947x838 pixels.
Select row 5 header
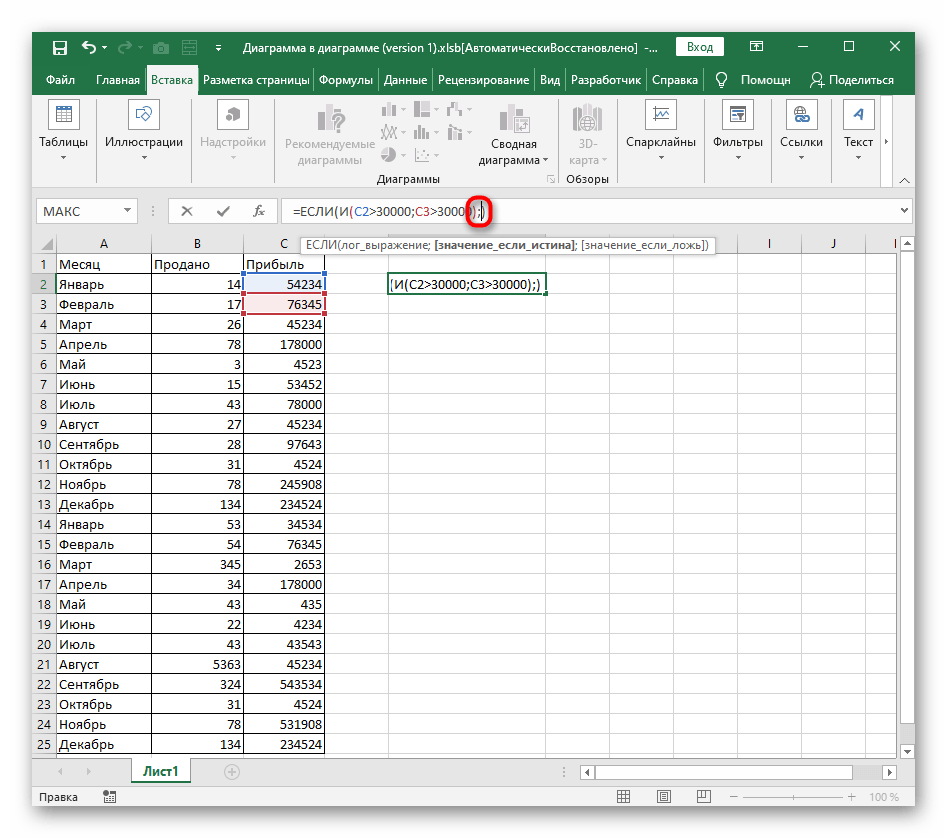click(x=43, y=345)
